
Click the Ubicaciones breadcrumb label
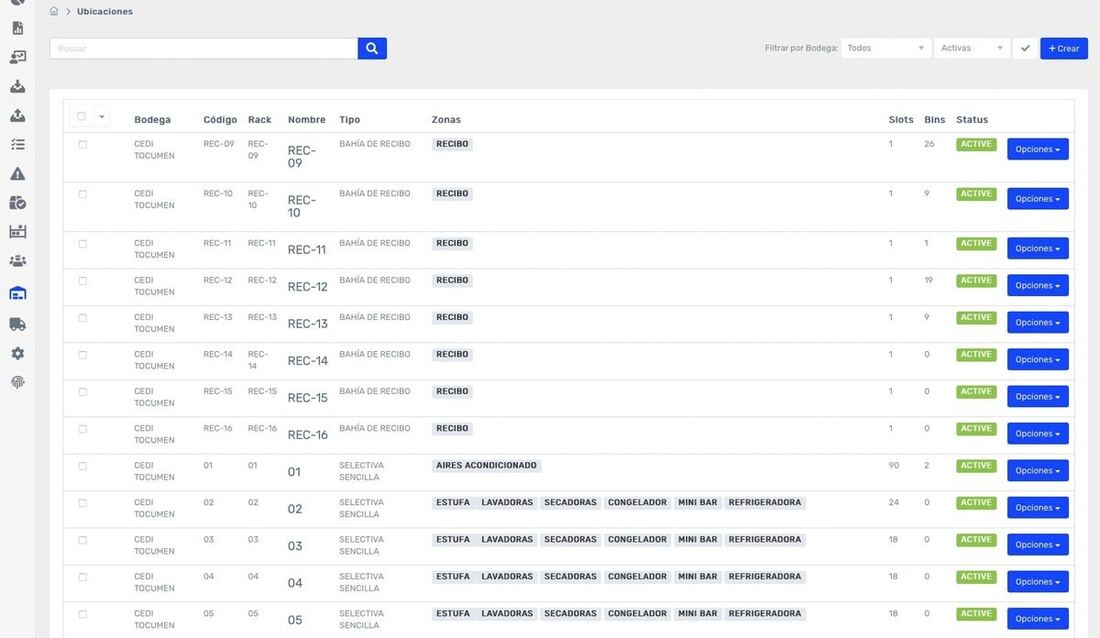[105, 11]
